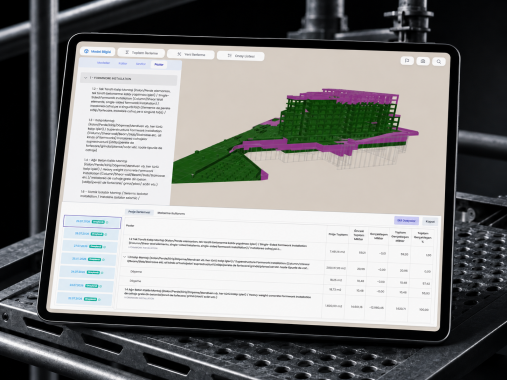Switch to Proje İlerlemesi tab
This screenshot has height=380, width=507.
click(x=139, y=212)
